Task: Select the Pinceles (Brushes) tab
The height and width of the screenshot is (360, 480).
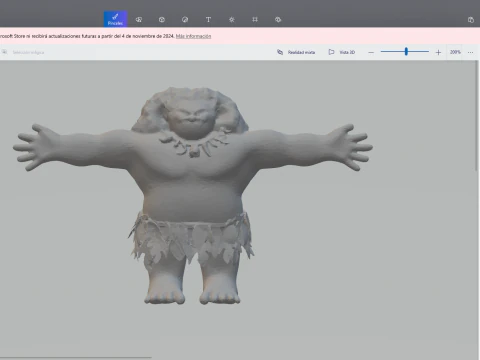Action: point(115,19)
